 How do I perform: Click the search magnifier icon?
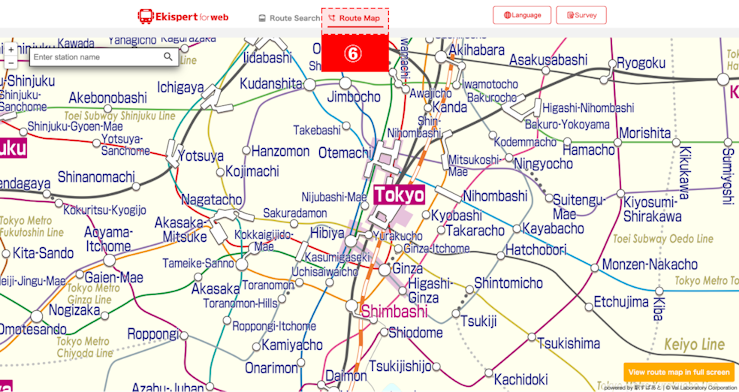(x=168, y=57)
